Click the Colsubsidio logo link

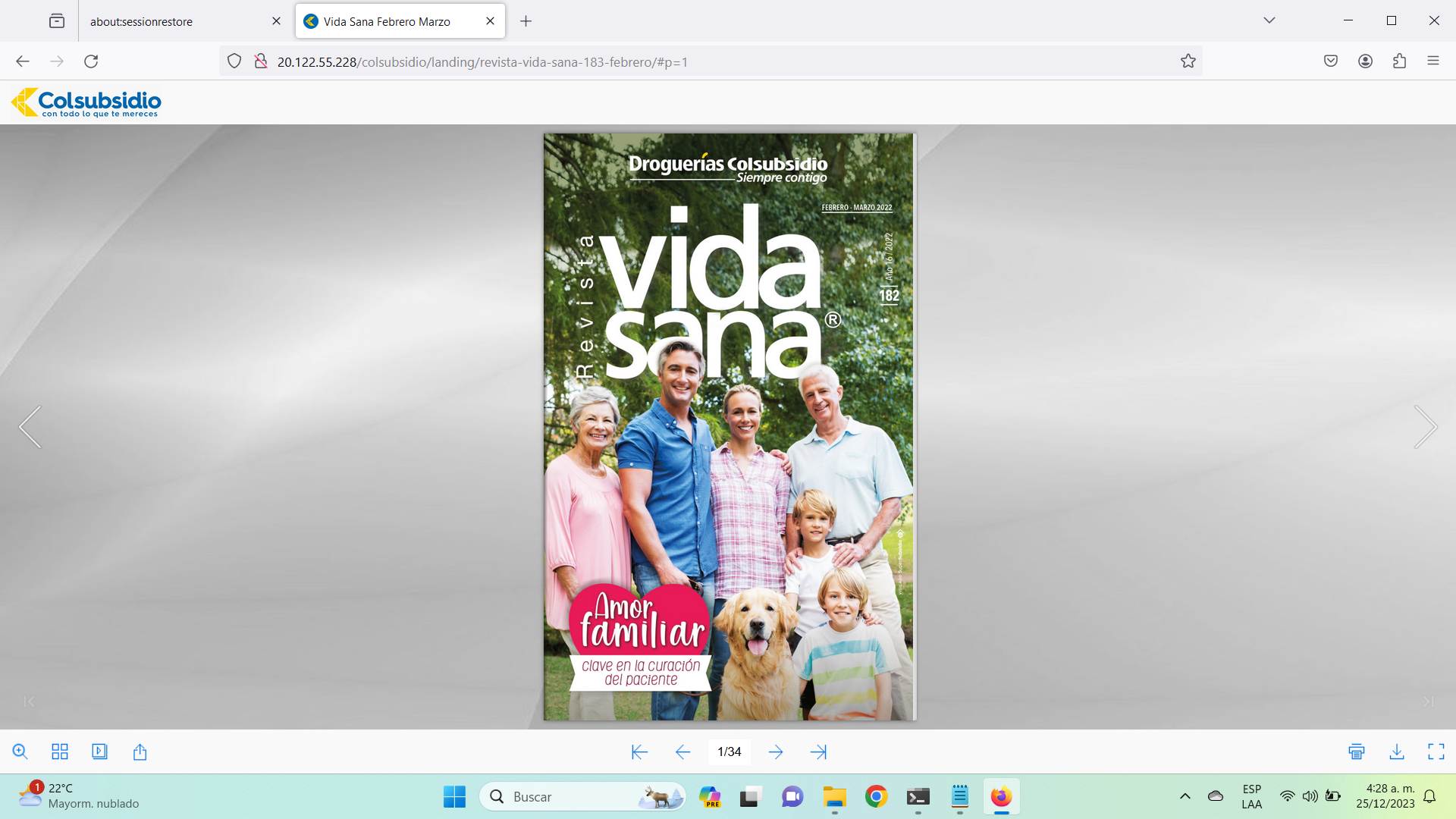tap(86, 102)
